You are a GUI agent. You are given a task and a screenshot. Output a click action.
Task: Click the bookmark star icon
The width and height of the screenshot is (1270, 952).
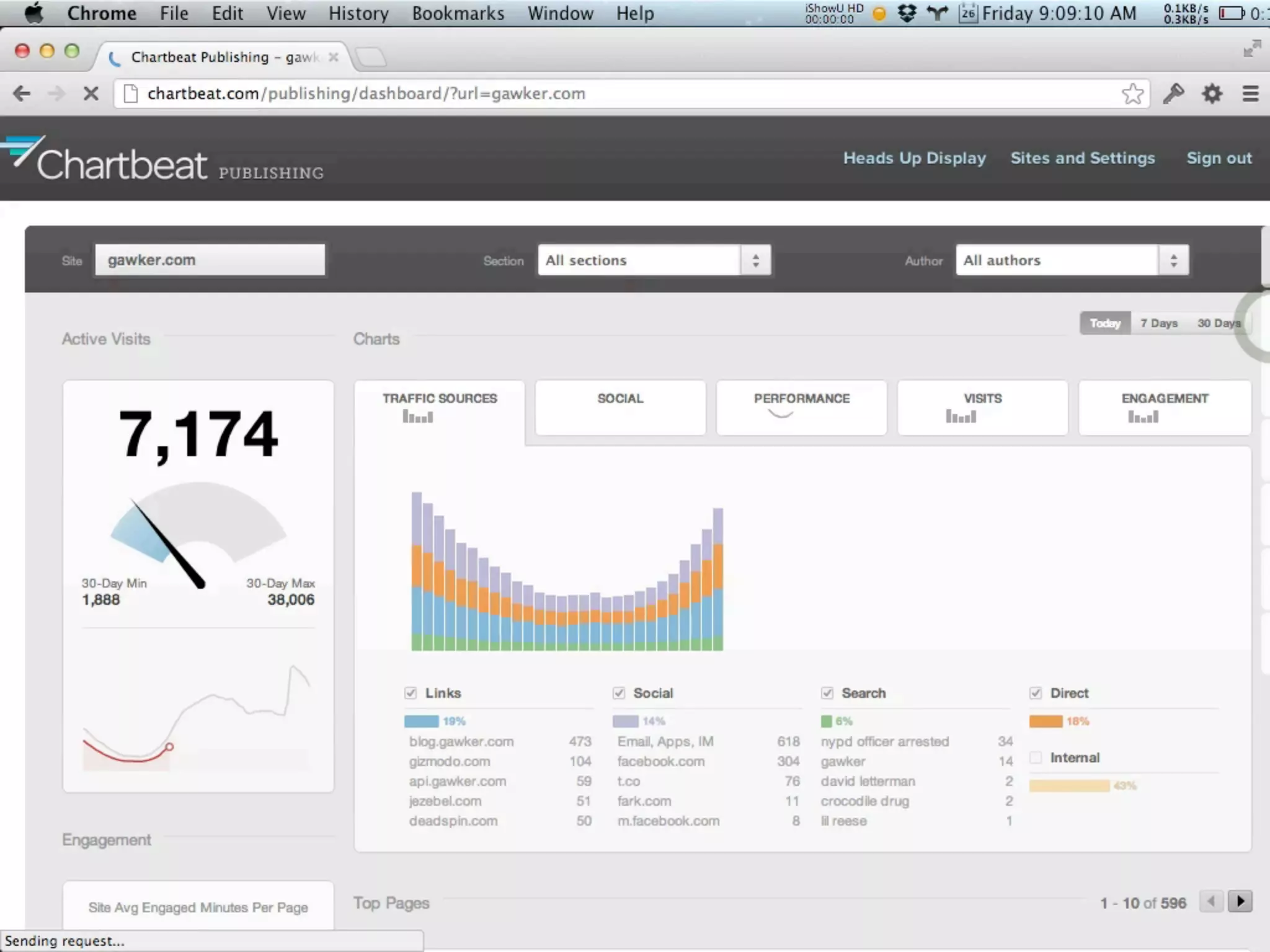(x=1132, y=94)
